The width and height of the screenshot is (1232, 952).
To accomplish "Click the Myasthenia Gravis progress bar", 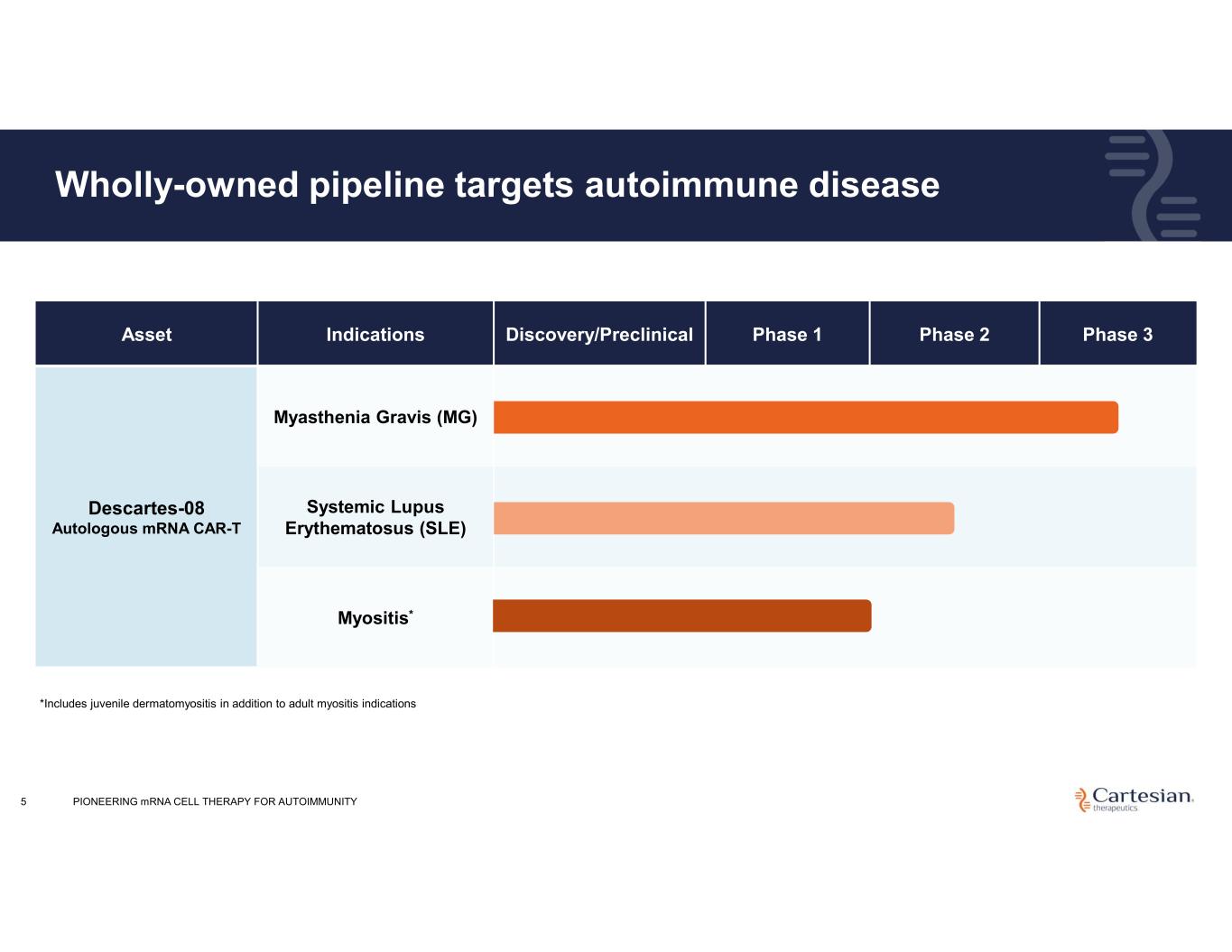I will pyautogui.click(x=805, y=418).
